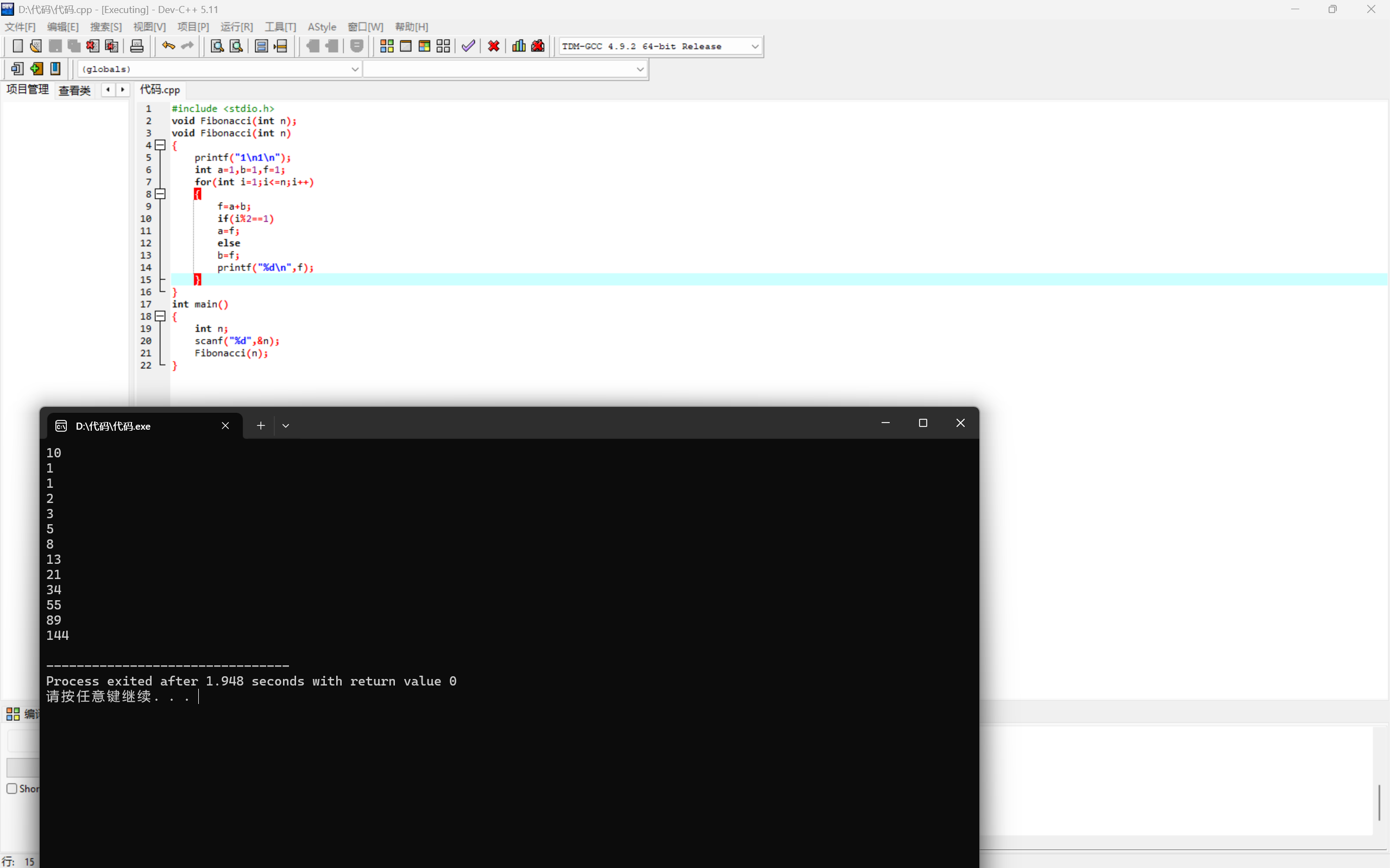Click the New source file icon
Image resolution: width=1390 pixels, height=868 pixels.
17,46
